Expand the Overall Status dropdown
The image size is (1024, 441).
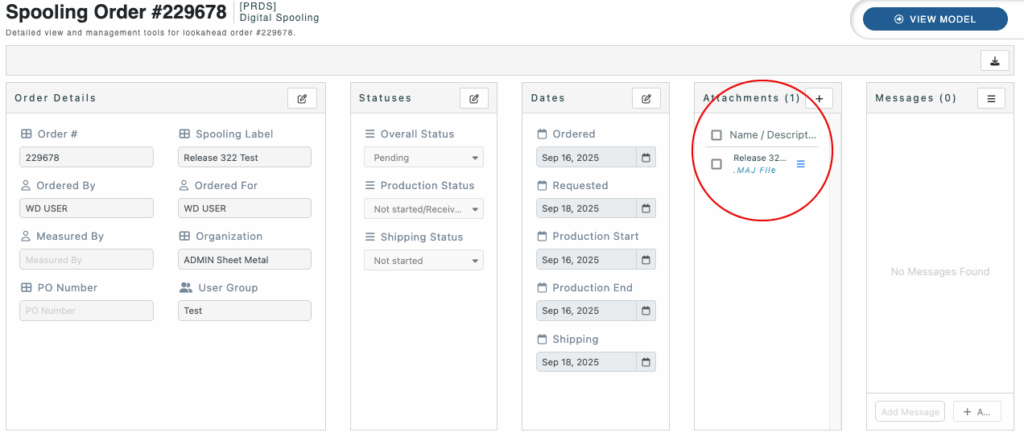pyautogui.click(x=423, y=158)
